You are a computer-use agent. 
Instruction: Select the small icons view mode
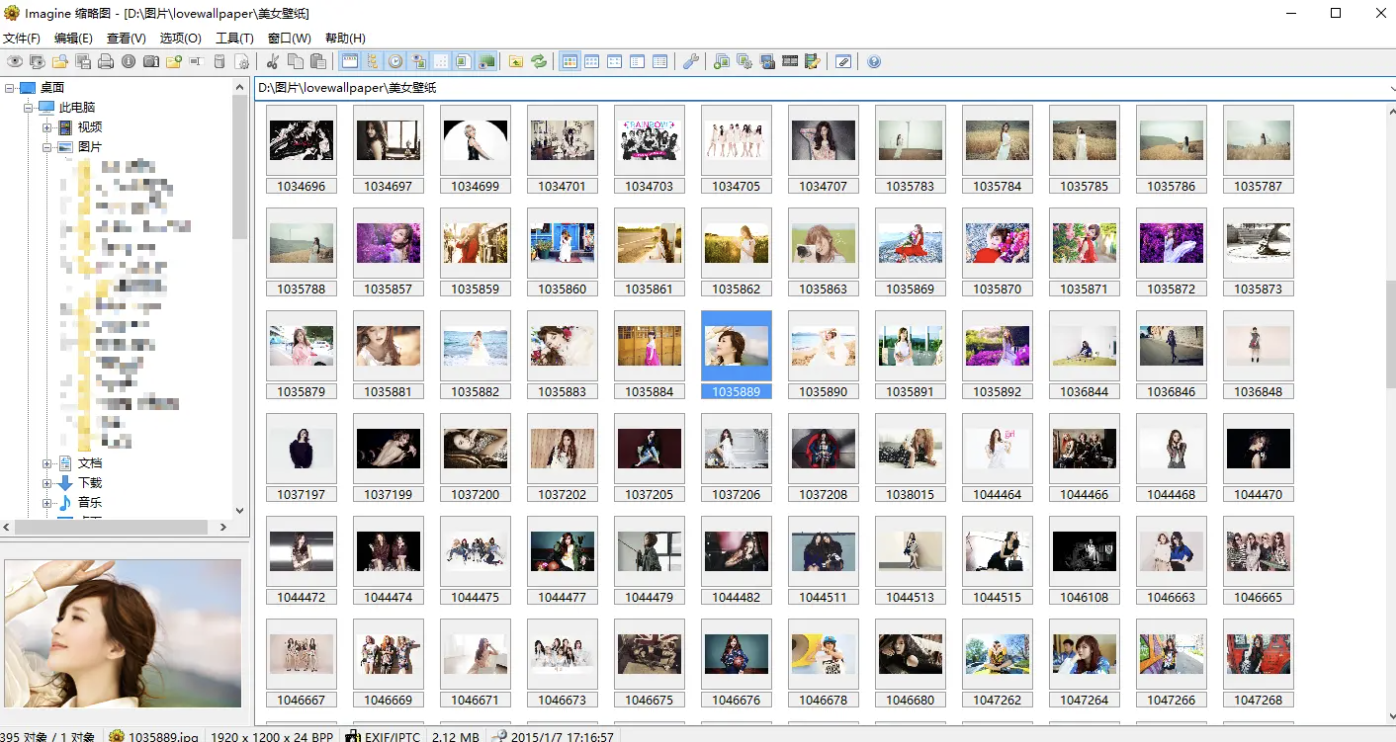coord(615,62)
